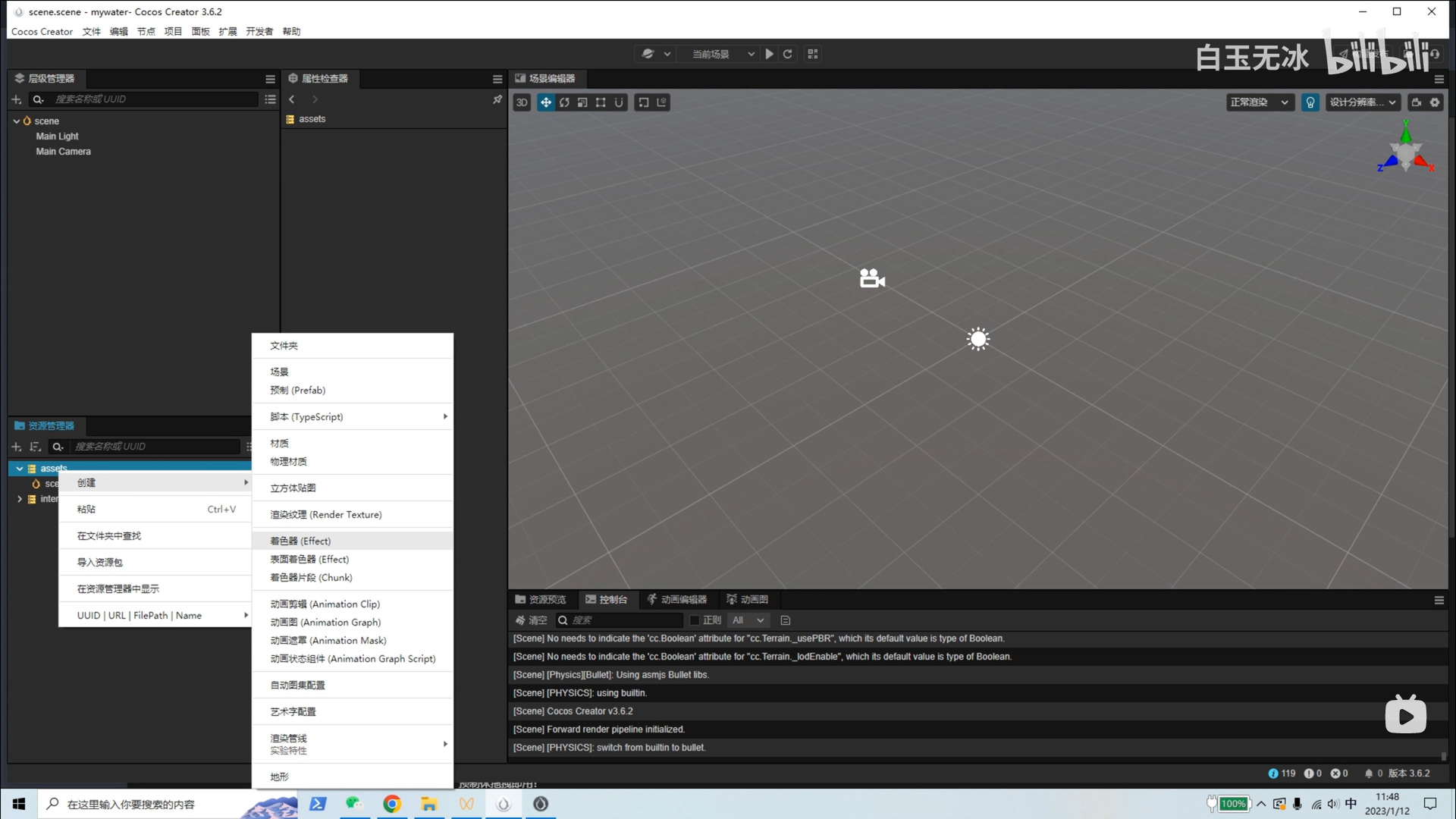Click the light bulb icon in scene toolbar
The width and height of the screenshot is (1456, 819).
[1310, 102]
